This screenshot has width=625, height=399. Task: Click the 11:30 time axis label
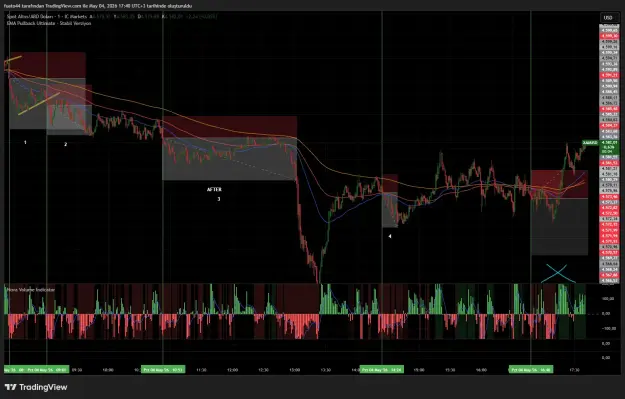(201, 370)
